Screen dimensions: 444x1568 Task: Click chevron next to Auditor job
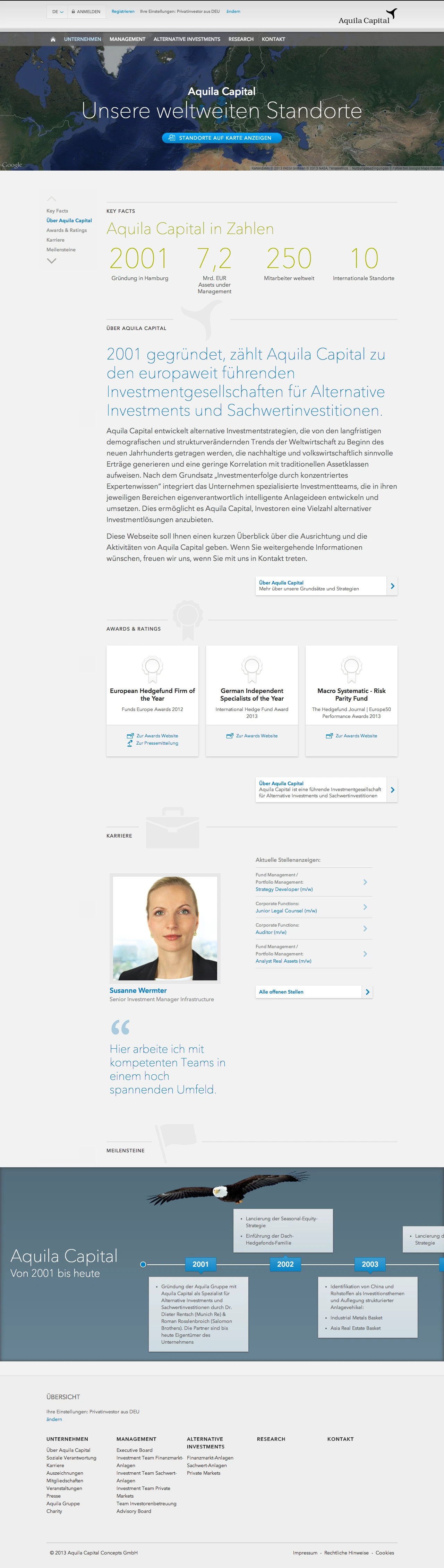pyautogui.click(x=365, y=928)
